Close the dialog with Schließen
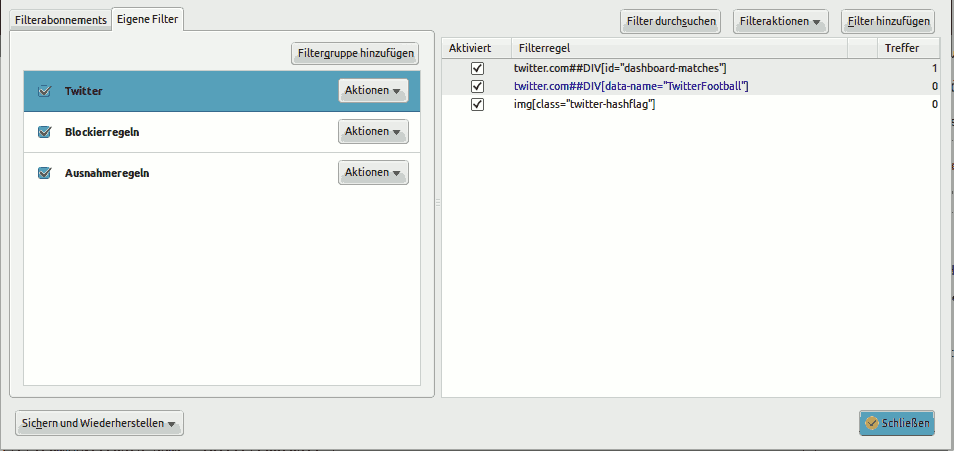 pyautogui.click(x=896, y=423)
